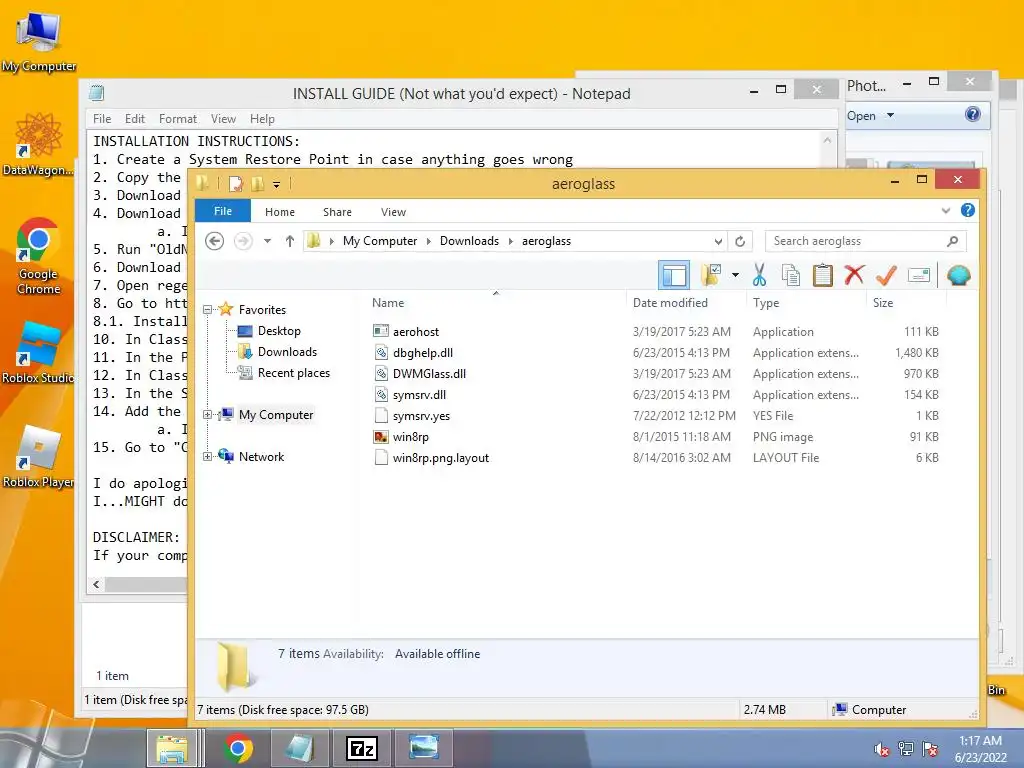
Task: Go back with the Back arrow
Action: [x=214, y=241]
